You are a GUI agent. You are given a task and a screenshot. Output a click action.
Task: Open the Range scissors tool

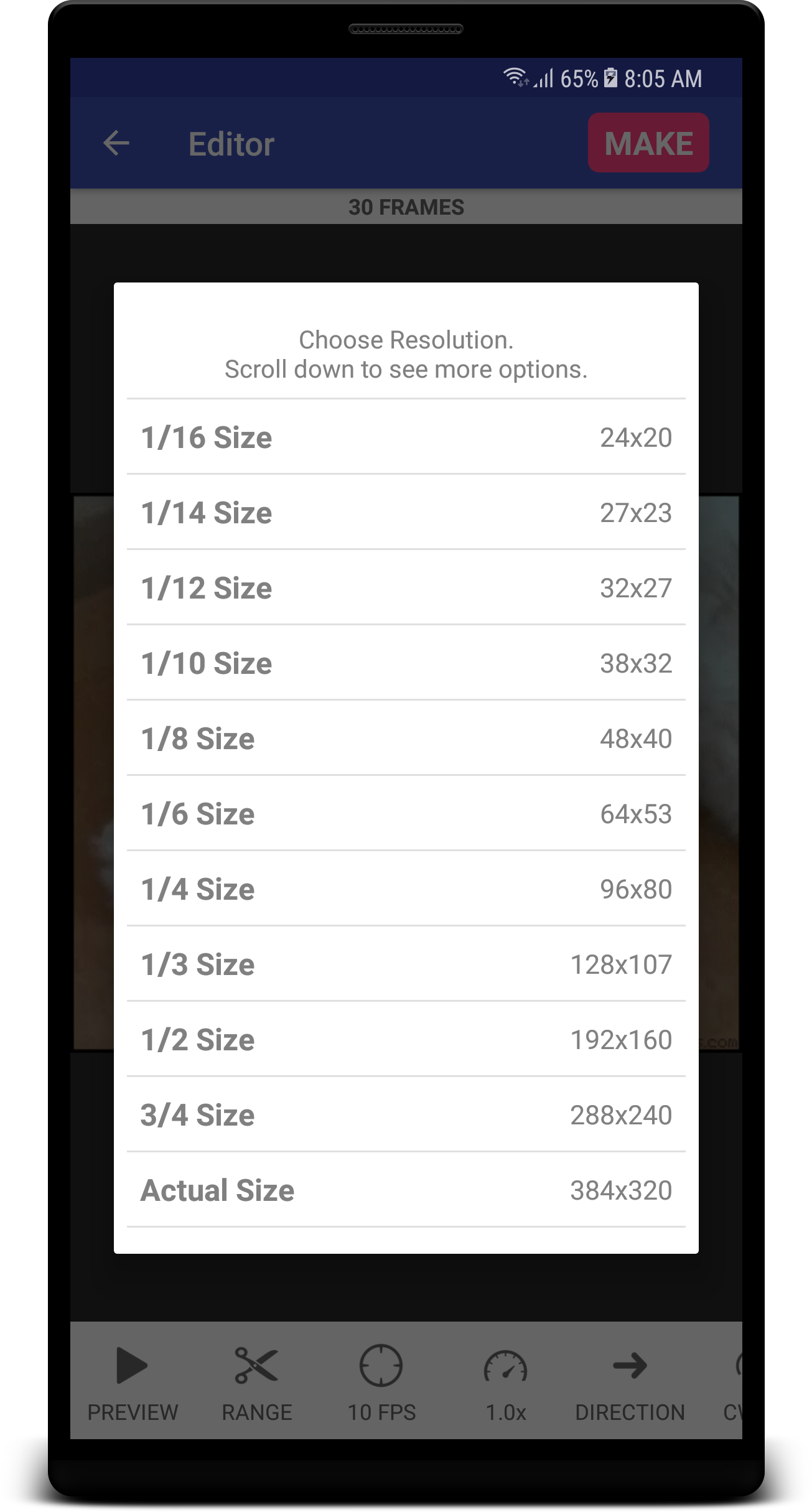point(256,1366)
